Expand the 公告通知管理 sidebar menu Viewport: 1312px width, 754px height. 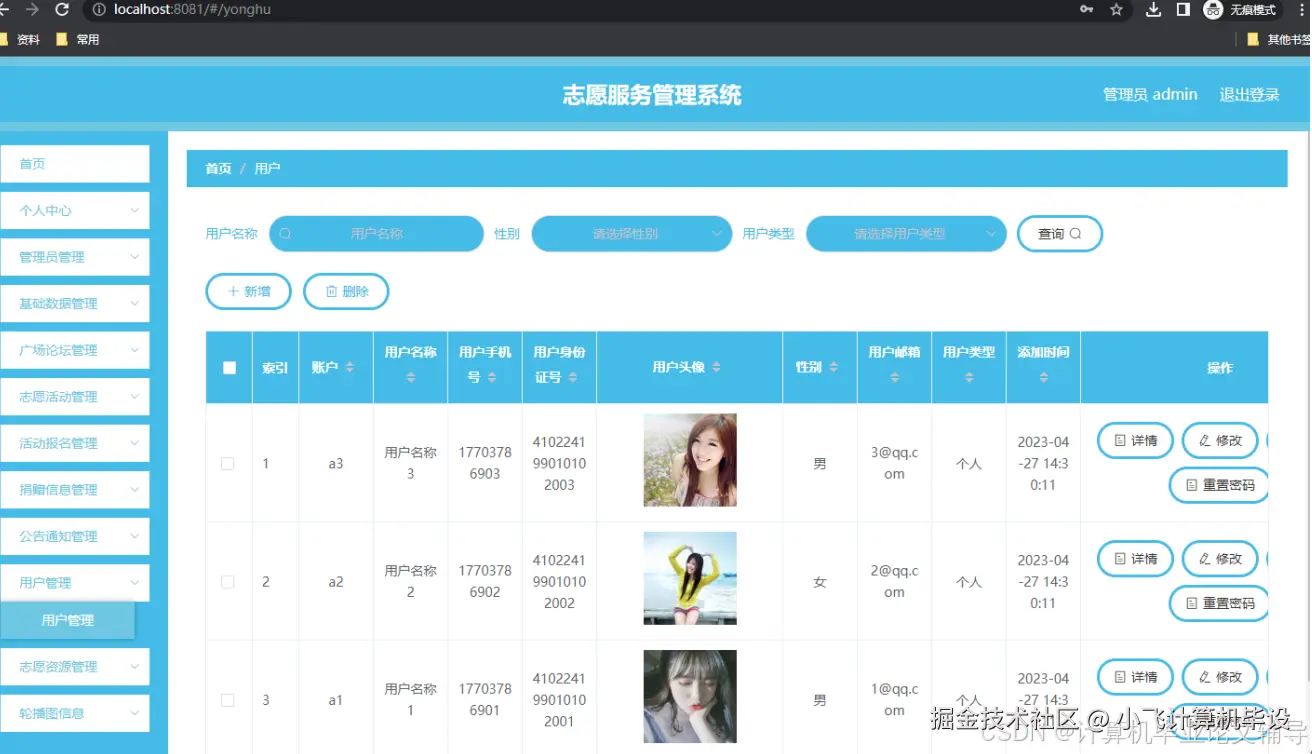pyautogui.click(x=75, y=536)
